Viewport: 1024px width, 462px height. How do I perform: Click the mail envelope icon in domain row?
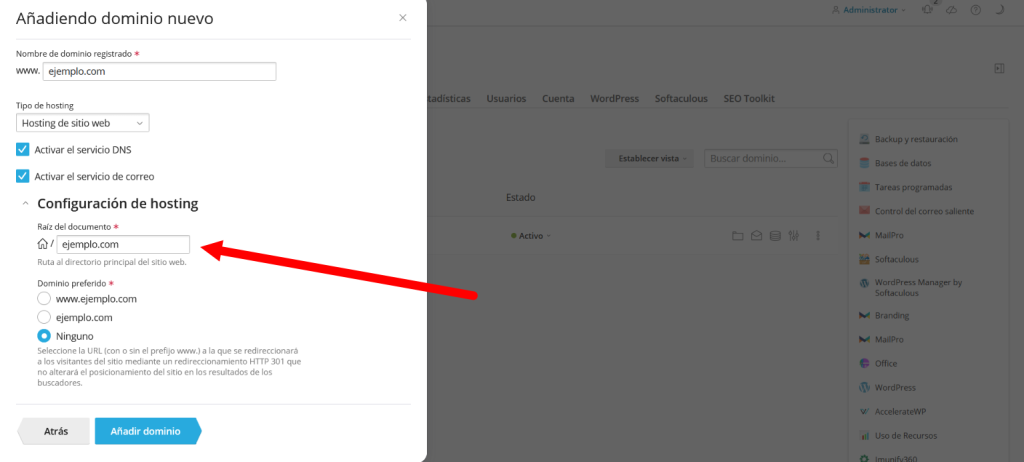[757, 236]
